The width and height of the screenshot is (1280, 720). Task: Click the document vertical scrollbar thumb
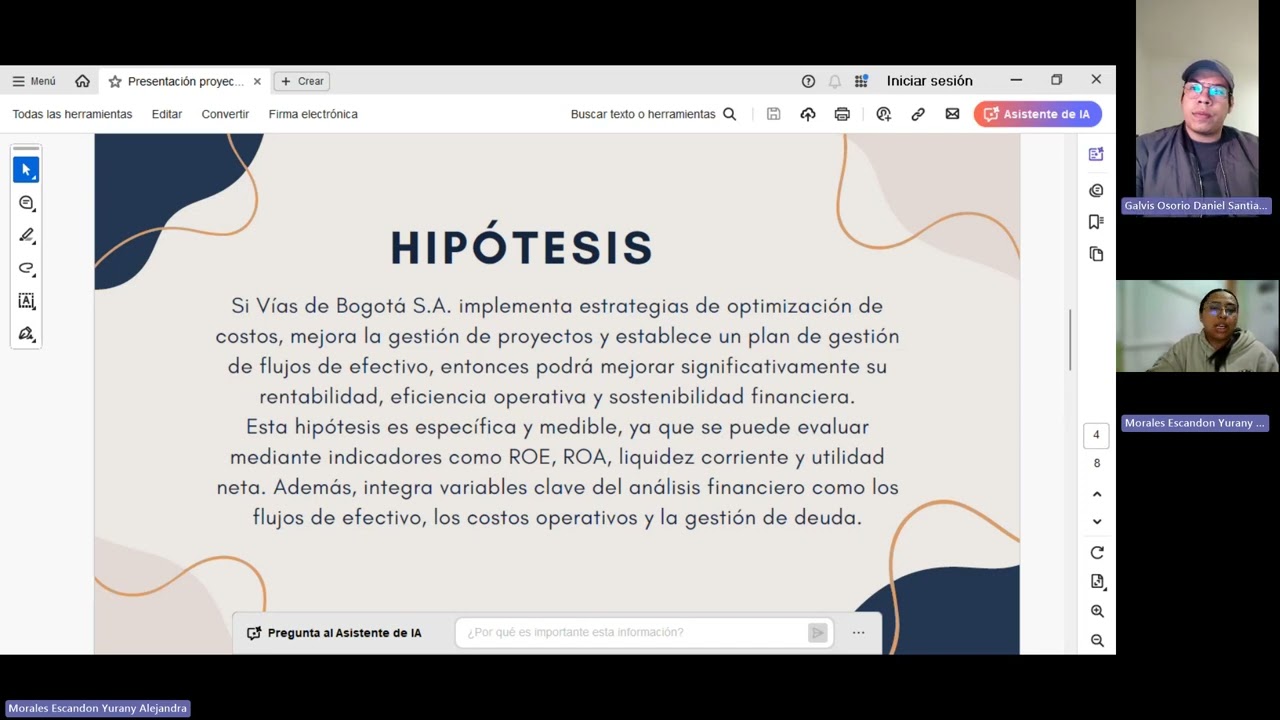click(1070, 340)
